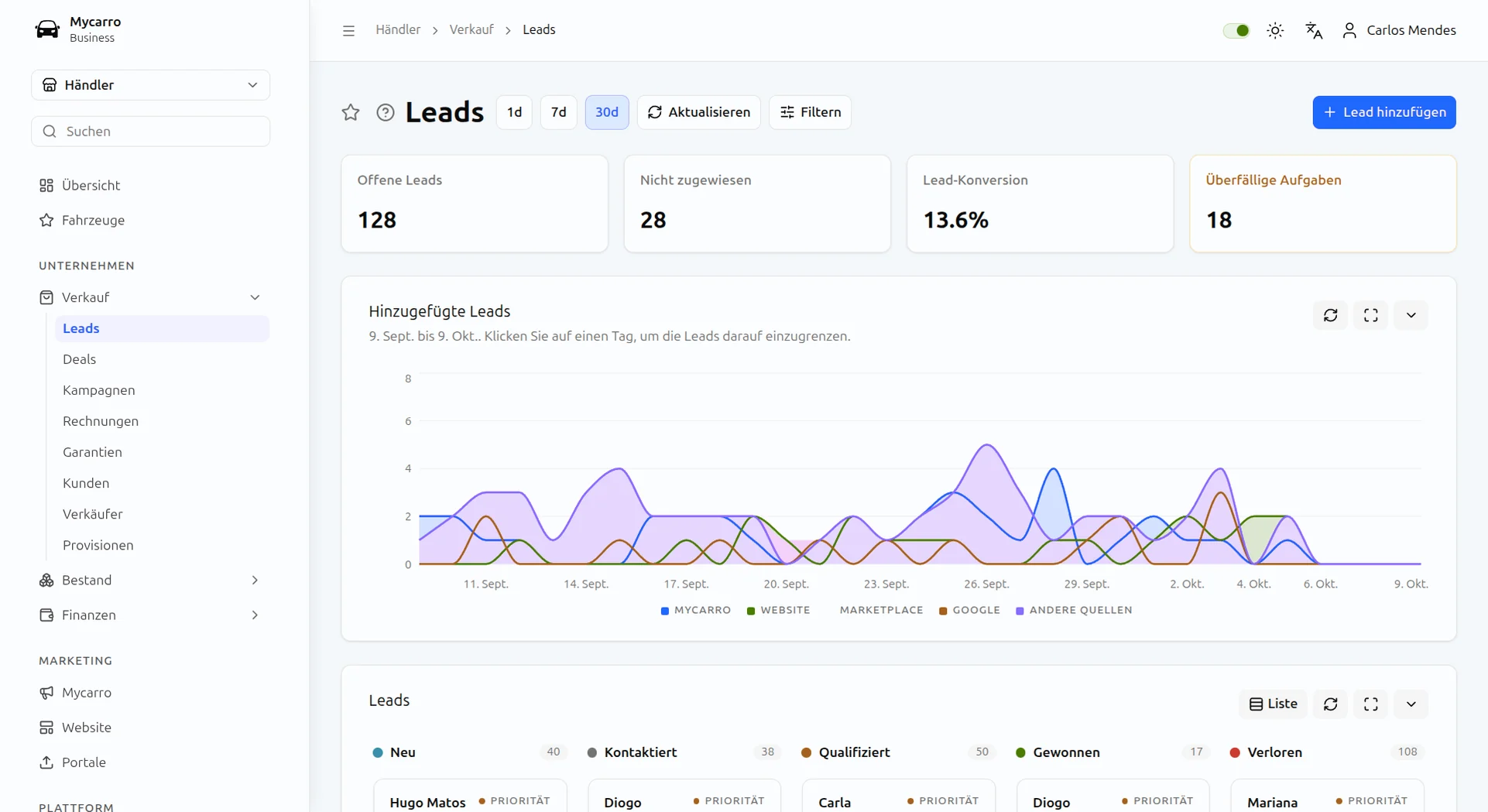Viewport: 1488px width, 812px height.
Task: Select the 7d time range
Action: (558, 112)
